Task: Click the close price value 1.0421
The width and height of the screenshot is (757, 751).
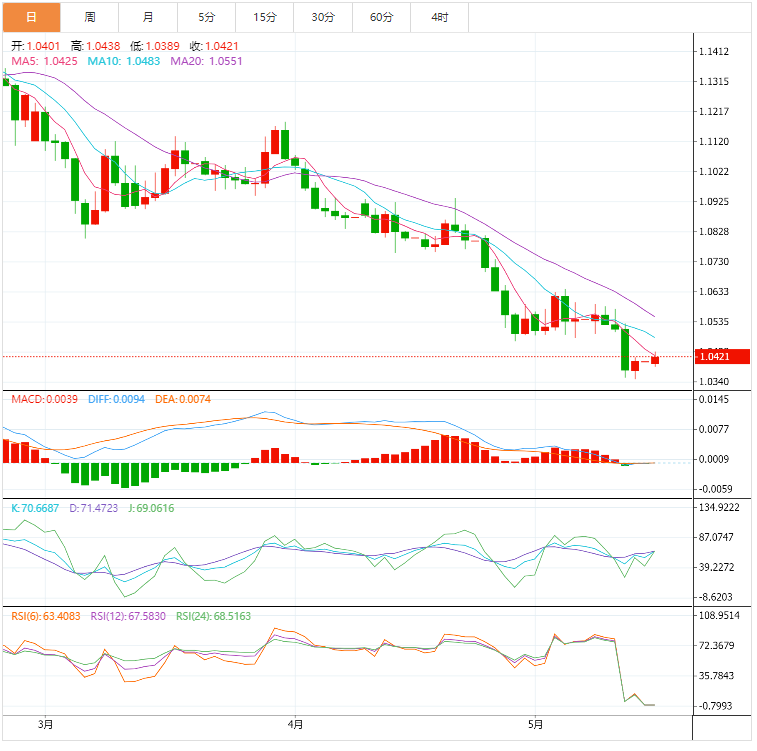Action: [222, 46]
